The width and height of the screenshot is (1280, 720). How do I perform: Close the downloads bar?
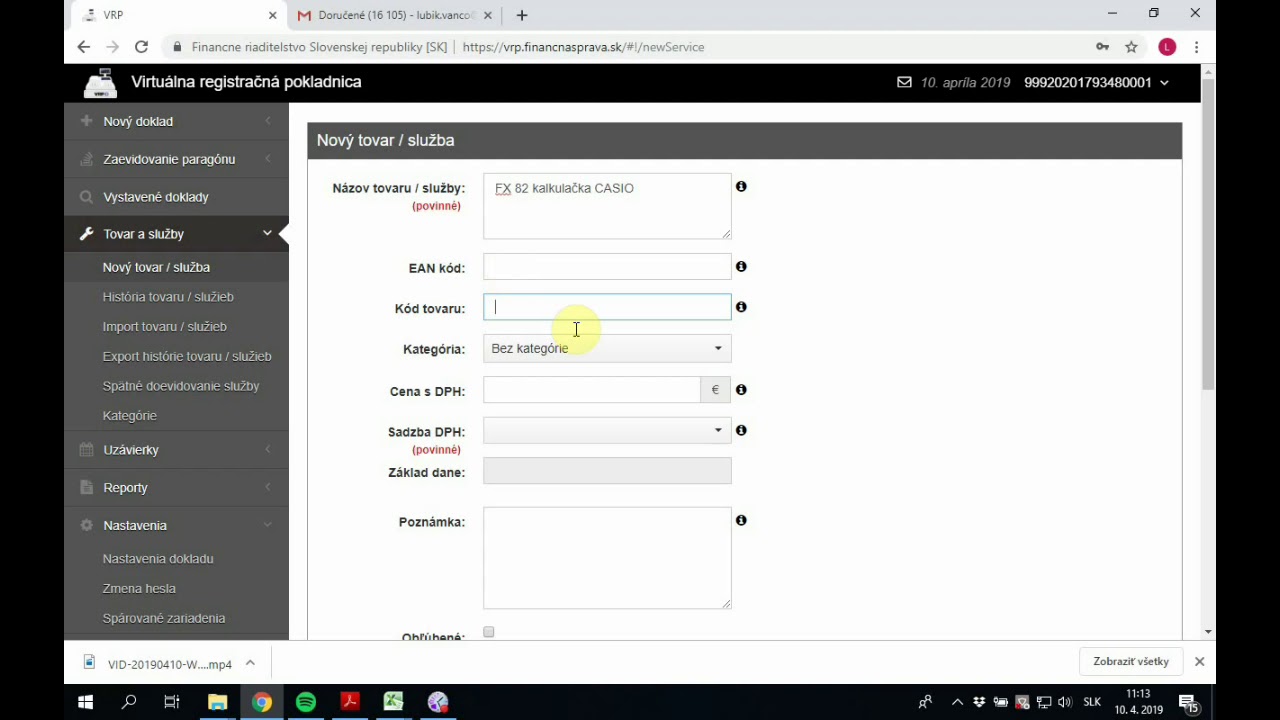pyautogui.click(x=1199, y=662)
